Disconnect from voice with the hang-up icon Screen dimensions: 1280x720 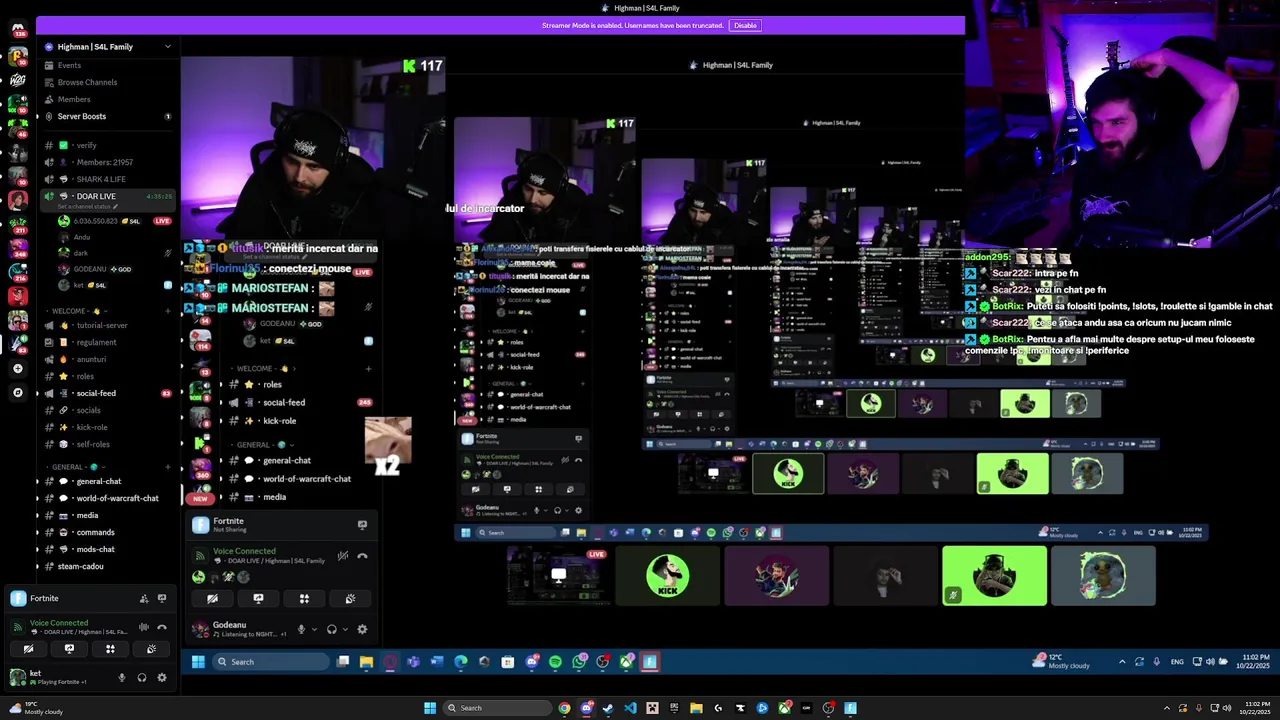click(x=162, y=627)
